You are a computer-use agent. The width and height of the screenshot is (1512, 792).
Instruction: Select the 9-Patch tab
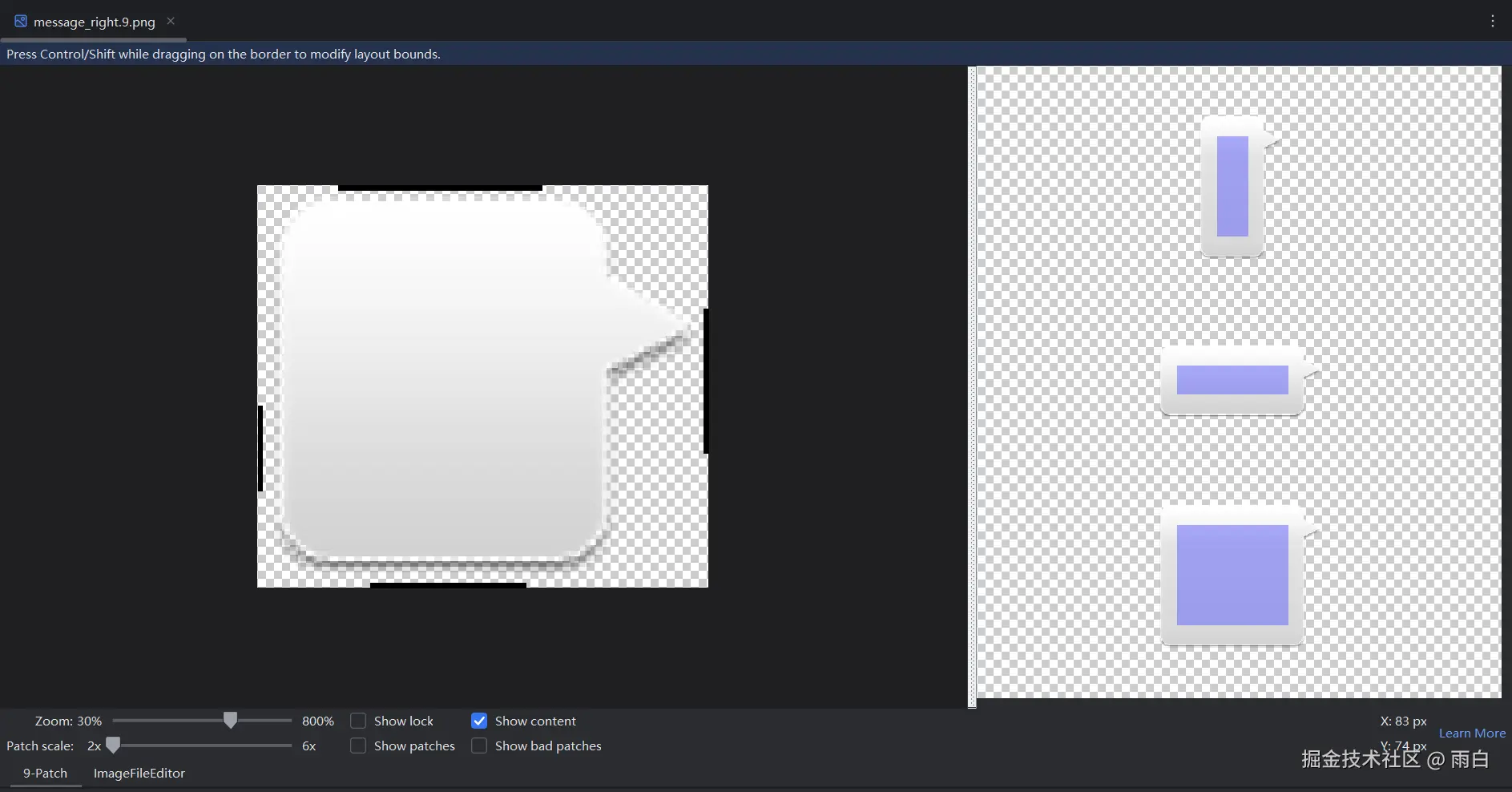point(45,773)
